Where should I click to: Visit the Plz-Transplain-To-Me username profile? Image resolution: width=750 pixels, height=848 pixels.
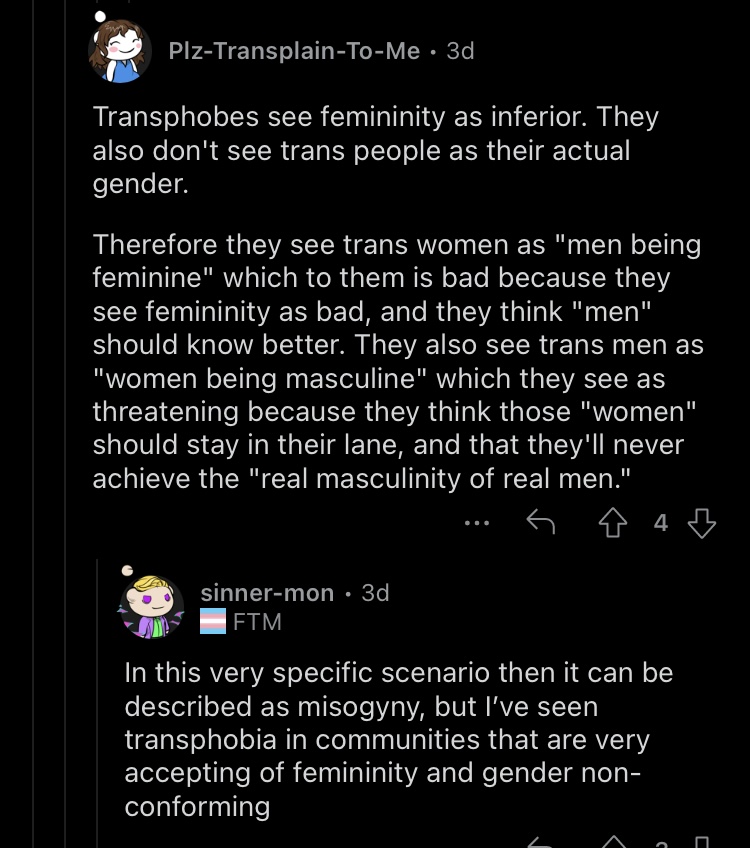coord(294,51)
